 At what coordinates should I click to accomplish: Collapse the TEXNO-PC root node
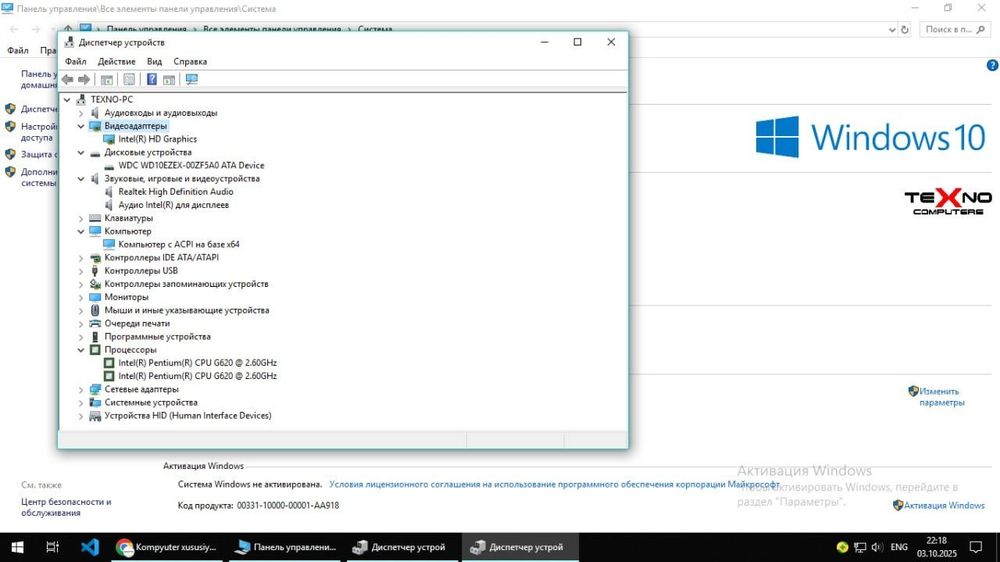tap(67, 100)
